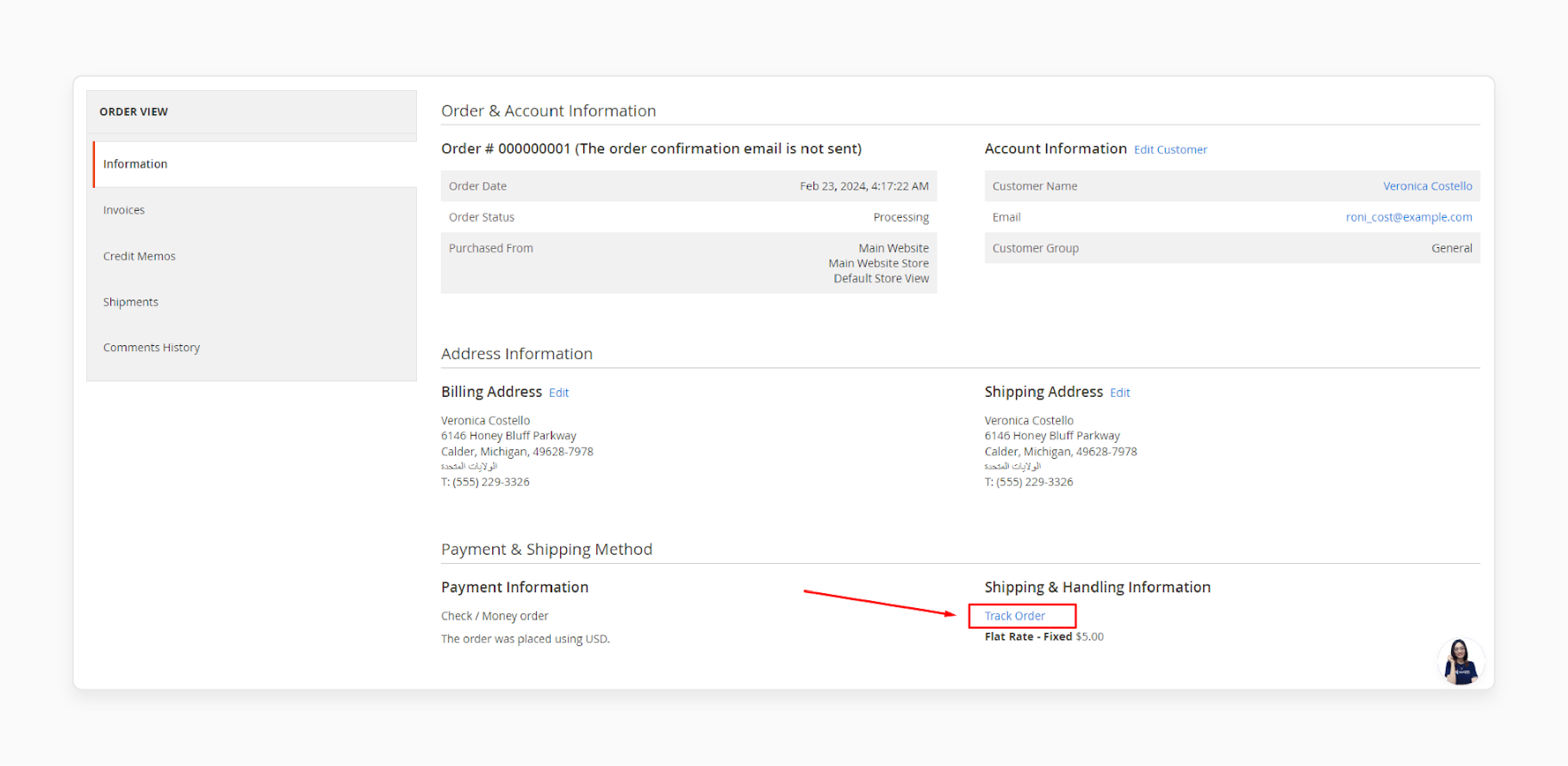This screenshot has height=766, width=1568.
Task: Click billing address city Calder, Michigan, 49628-7978
Action: (517, 451)
